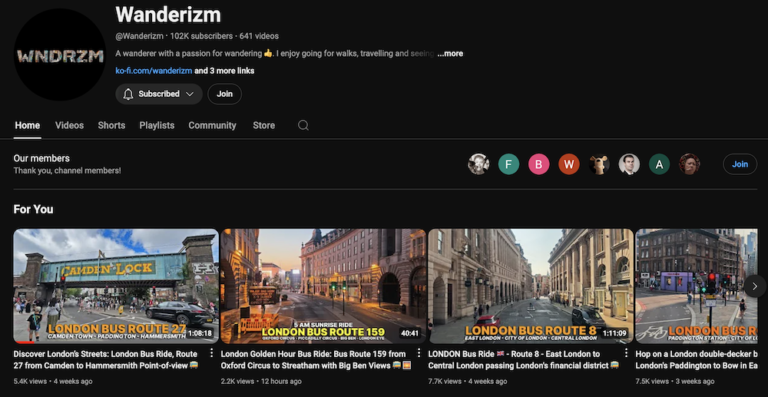Image resolution: width=768 pixels, height=397 pixels.
Task: Open the Shorts tab
Action: click(x=112, y=125)
